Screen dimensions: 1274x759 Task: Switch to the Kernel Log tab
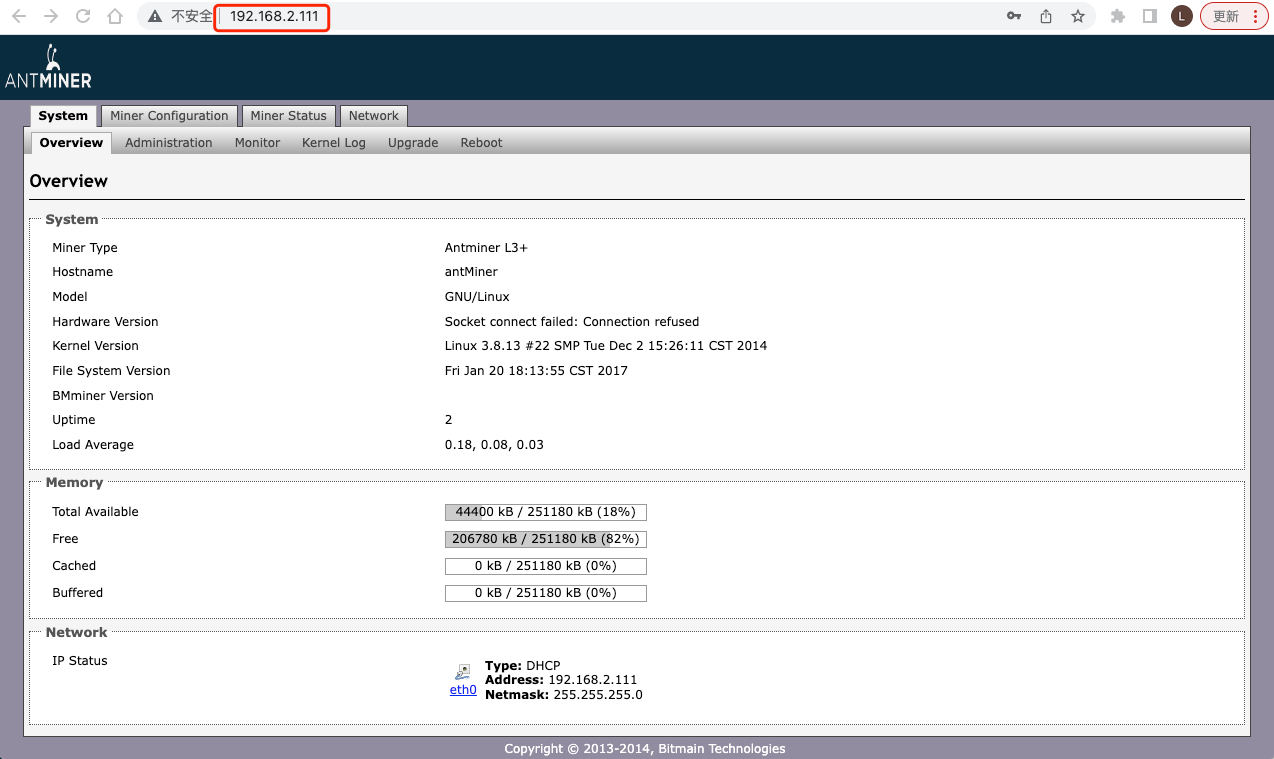pos(333,142)
